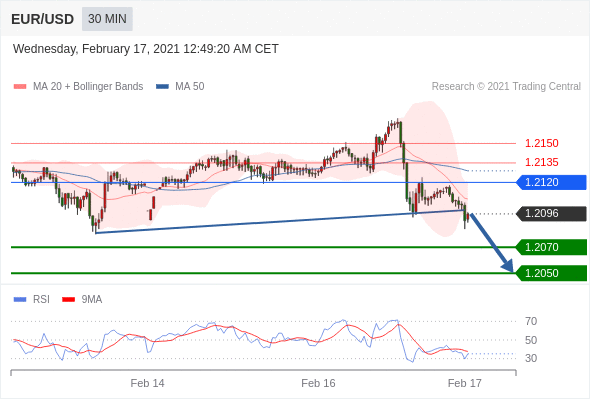
Task: Select the black 1.2096 current price tag
Action: click(x=552, y=214)
